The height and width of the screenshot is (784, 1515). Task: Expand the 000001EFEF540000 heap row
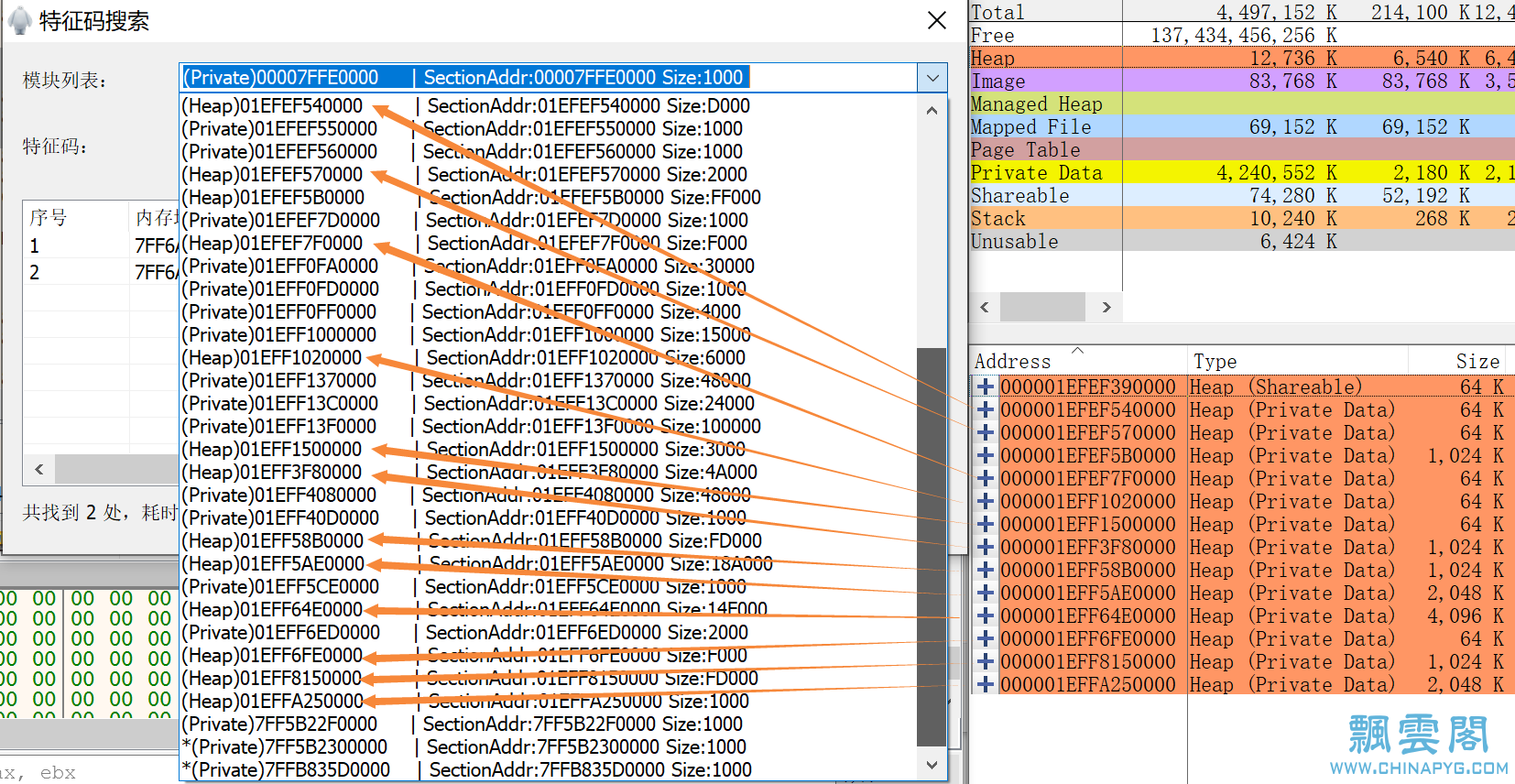click(986, 409)
